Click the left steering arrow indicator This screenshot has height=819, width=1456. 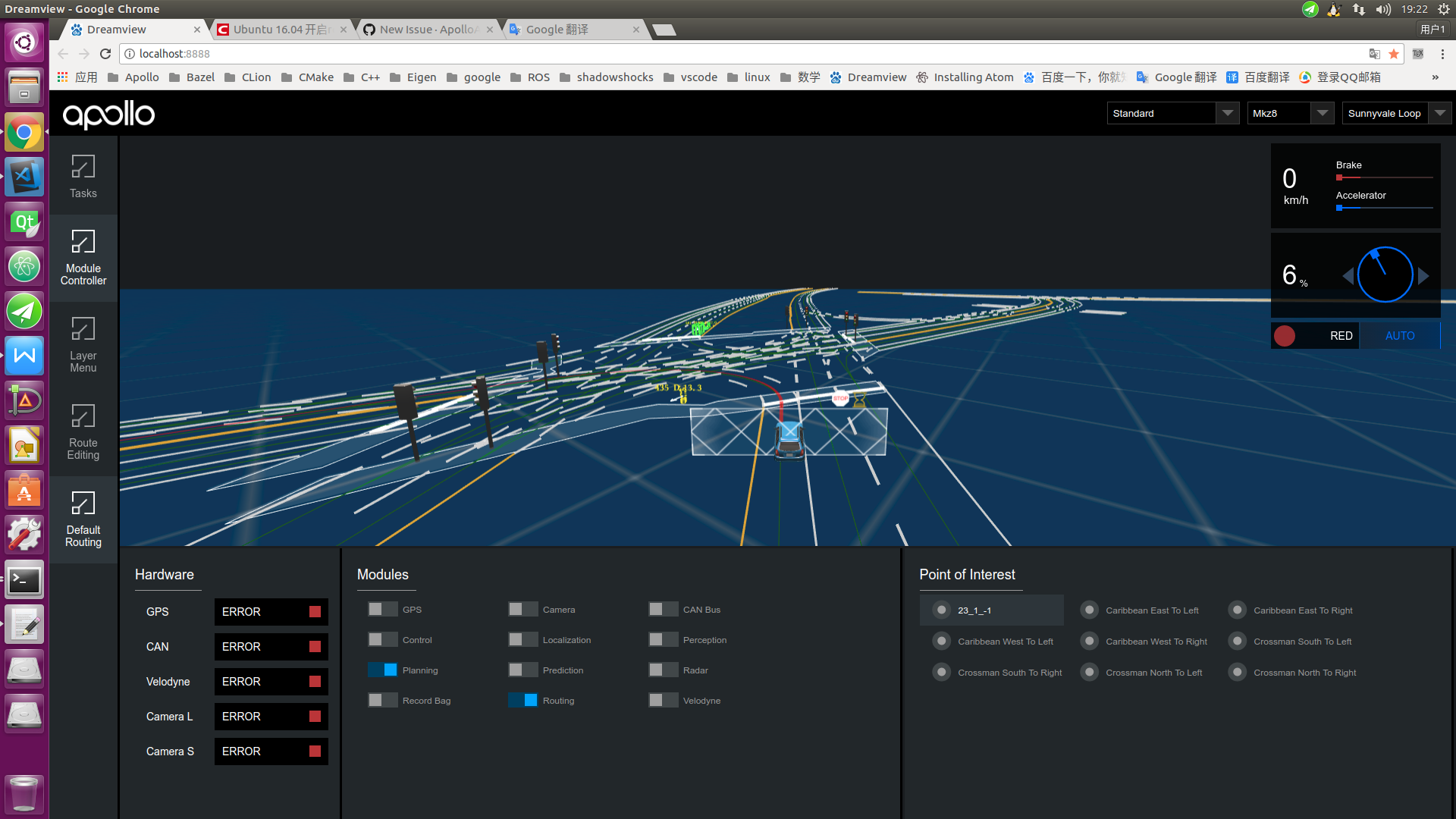1348,276
